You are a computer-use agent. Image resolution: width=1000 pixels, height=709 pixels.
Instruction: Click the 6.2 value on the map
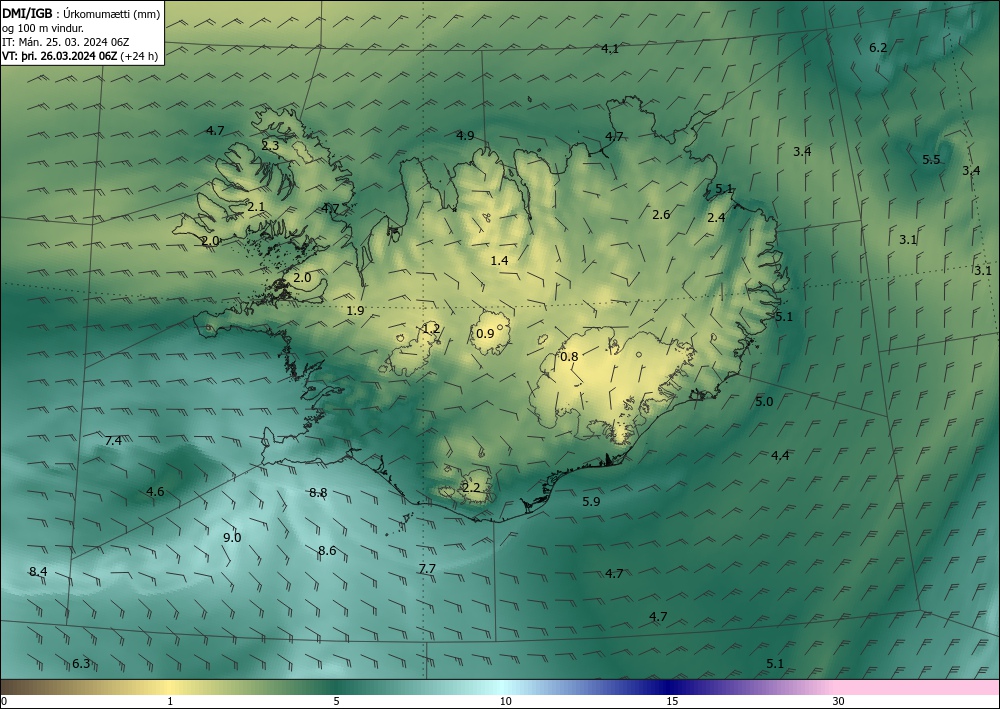coord(878,48)
